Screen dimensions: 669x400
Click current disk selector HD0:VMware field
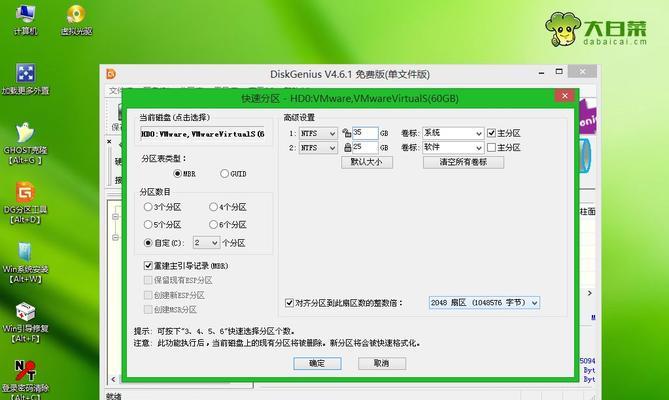point(203,134)
